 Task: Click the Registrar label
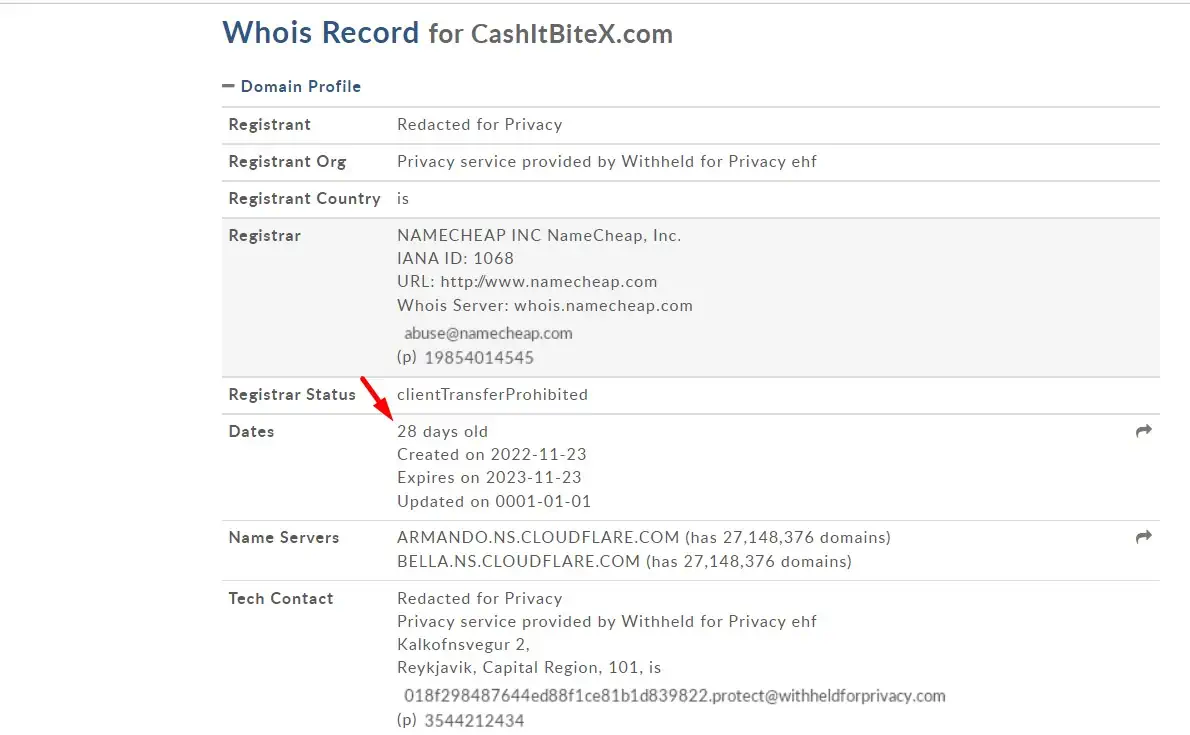[265, 236]
